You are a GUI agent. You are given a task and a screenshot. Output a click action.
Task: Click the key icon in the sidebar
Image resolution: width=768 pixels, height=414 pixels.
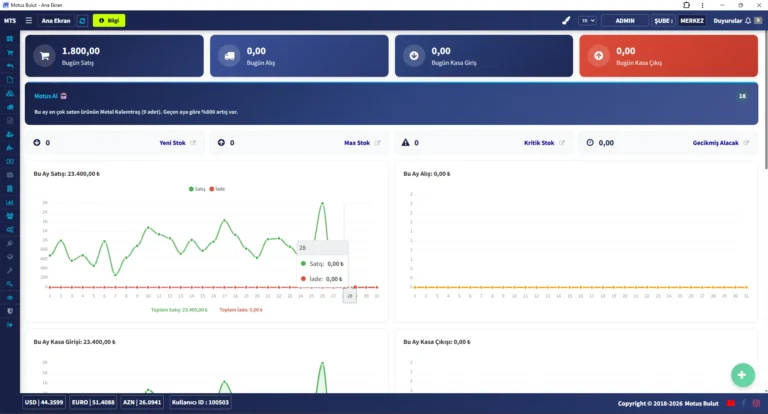coord(10,284)
